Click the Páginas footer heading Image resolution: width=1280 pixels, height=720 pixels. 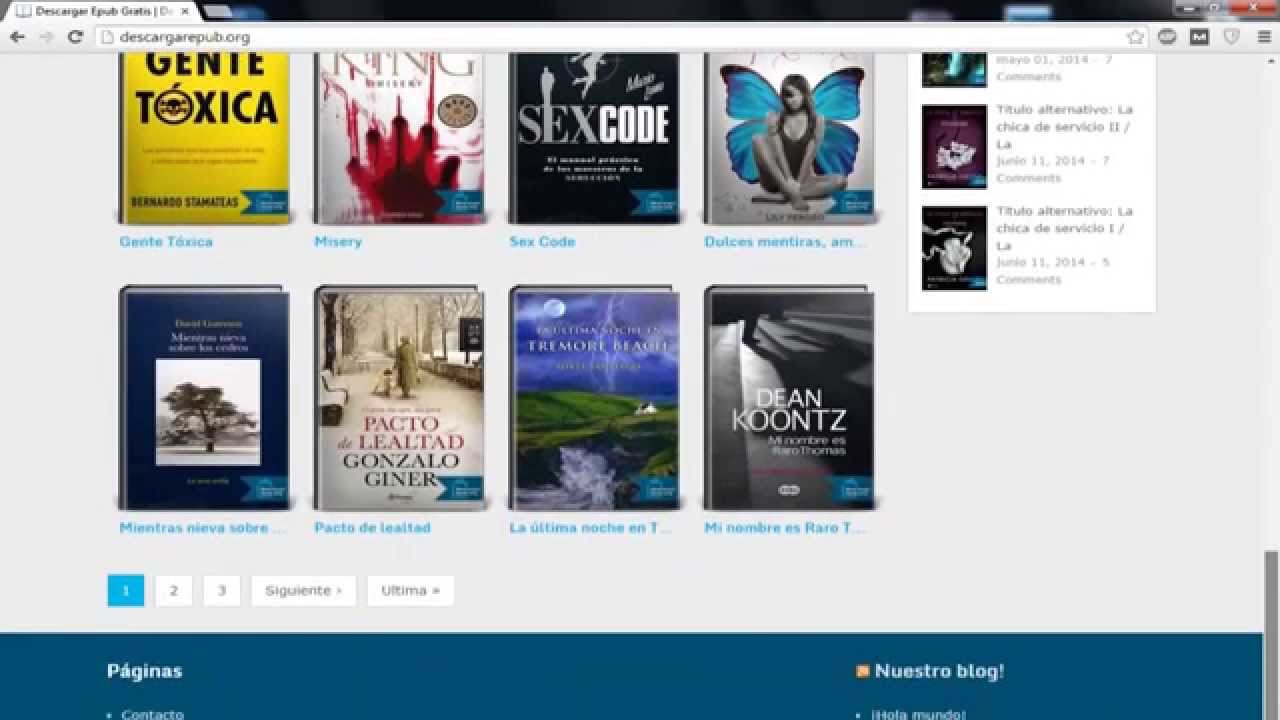tap(145, 671)
